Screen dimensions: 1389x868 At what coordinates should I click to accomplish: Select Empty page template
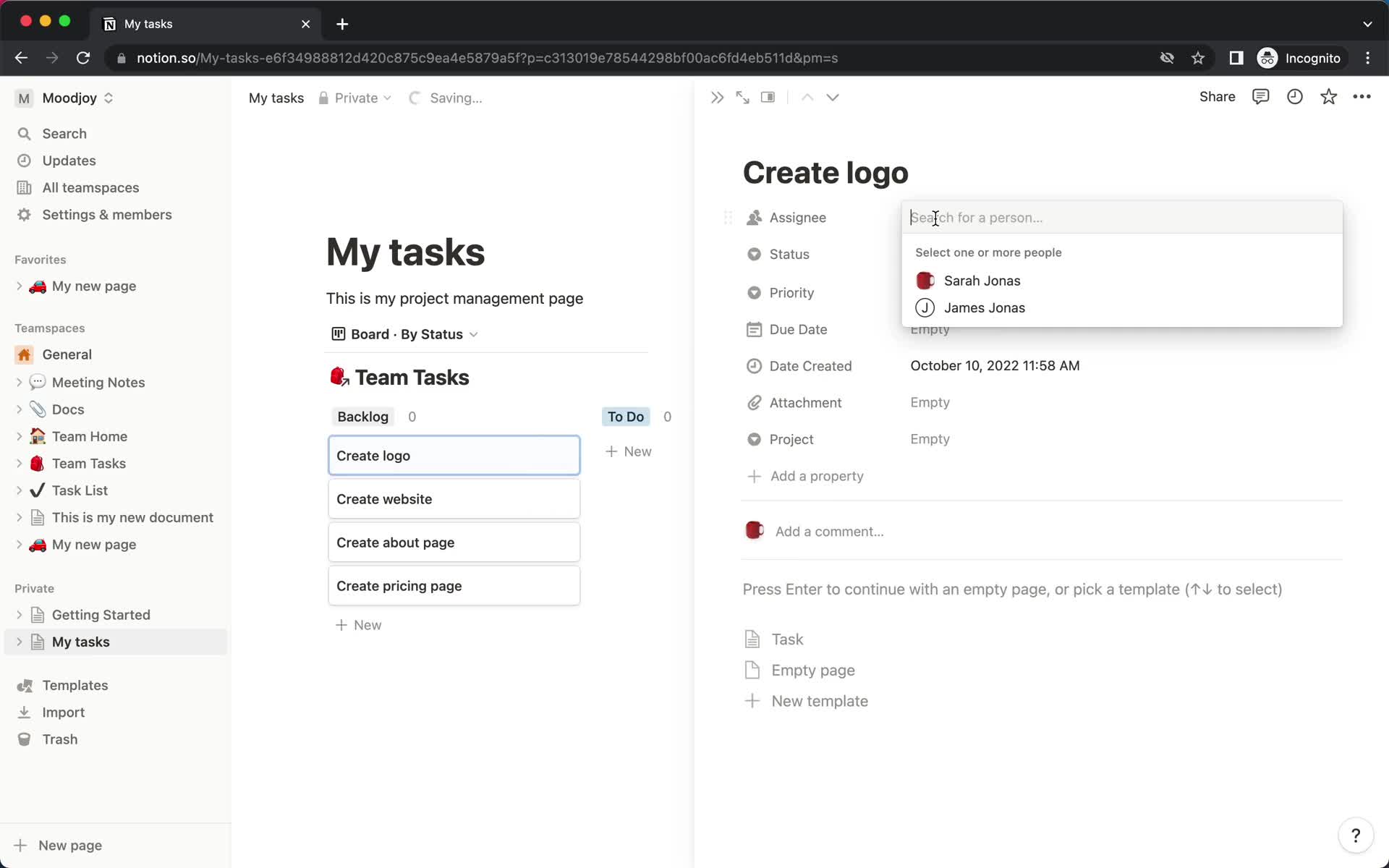[x=812, y=670]
